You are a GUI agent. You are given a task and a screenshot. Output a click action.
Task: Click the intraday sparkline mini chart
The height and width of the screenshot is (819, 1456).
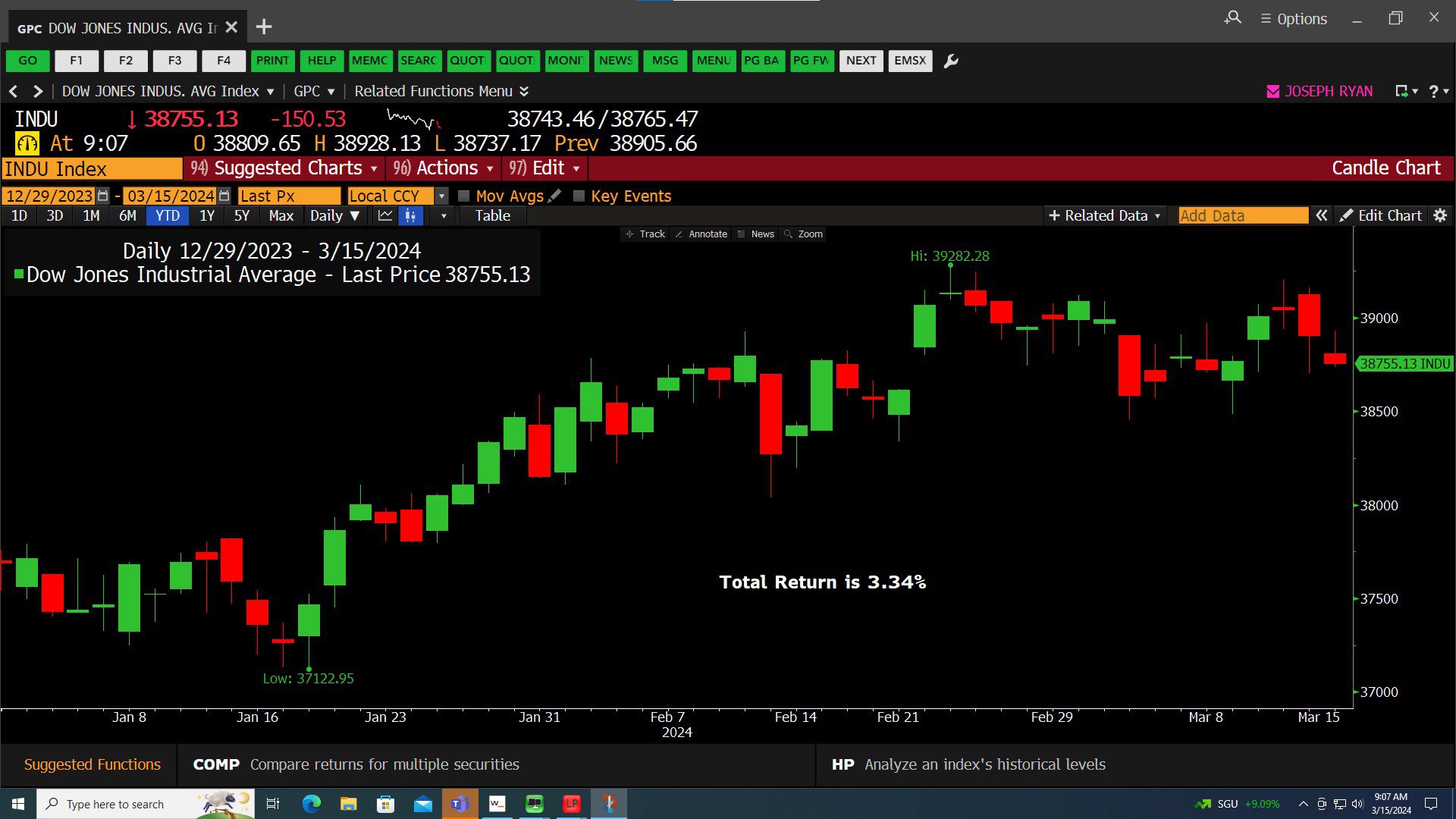(413, 119)
